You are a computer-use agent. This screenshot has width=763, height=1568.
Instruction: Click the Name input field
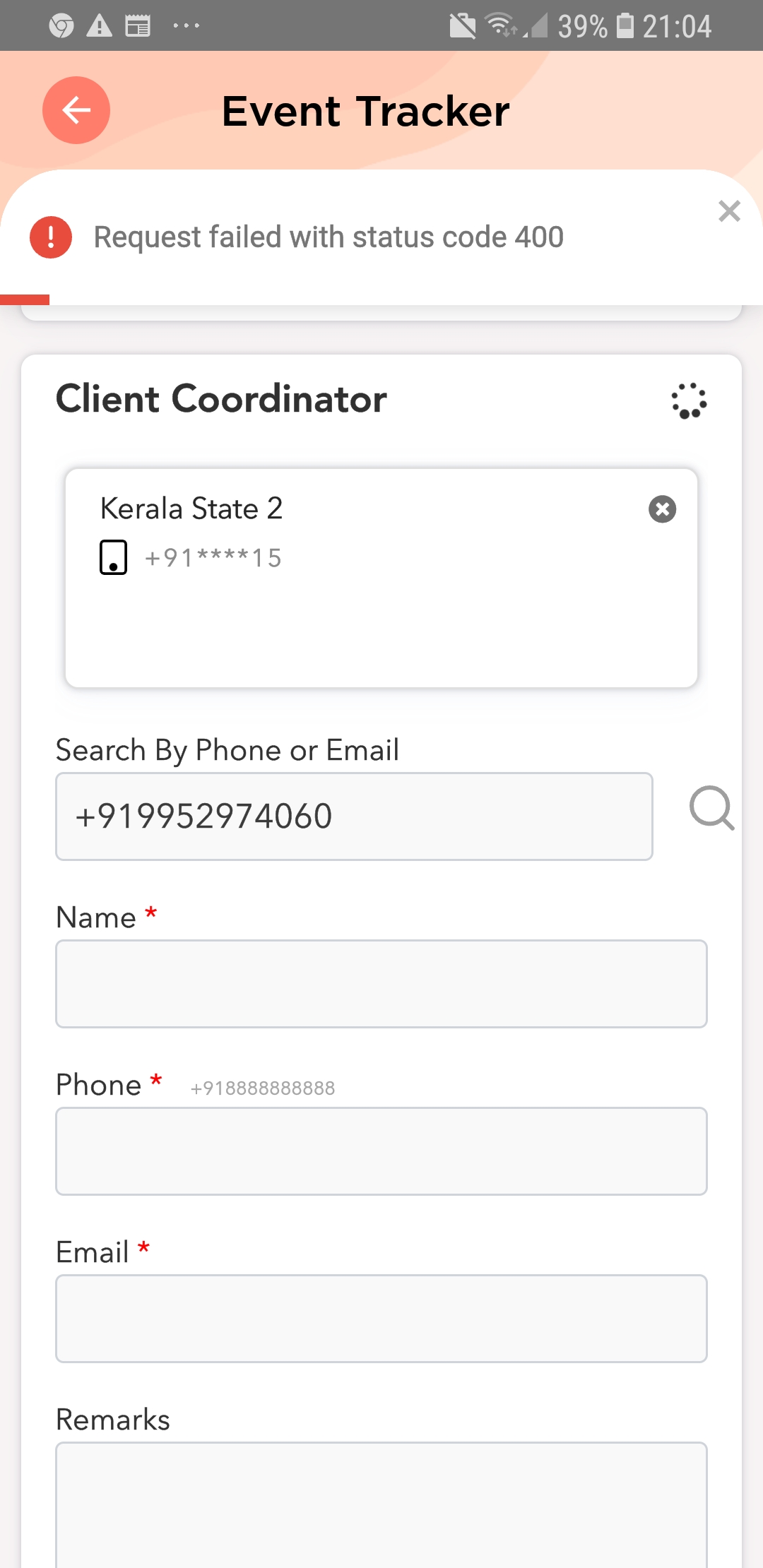(381, 984)
